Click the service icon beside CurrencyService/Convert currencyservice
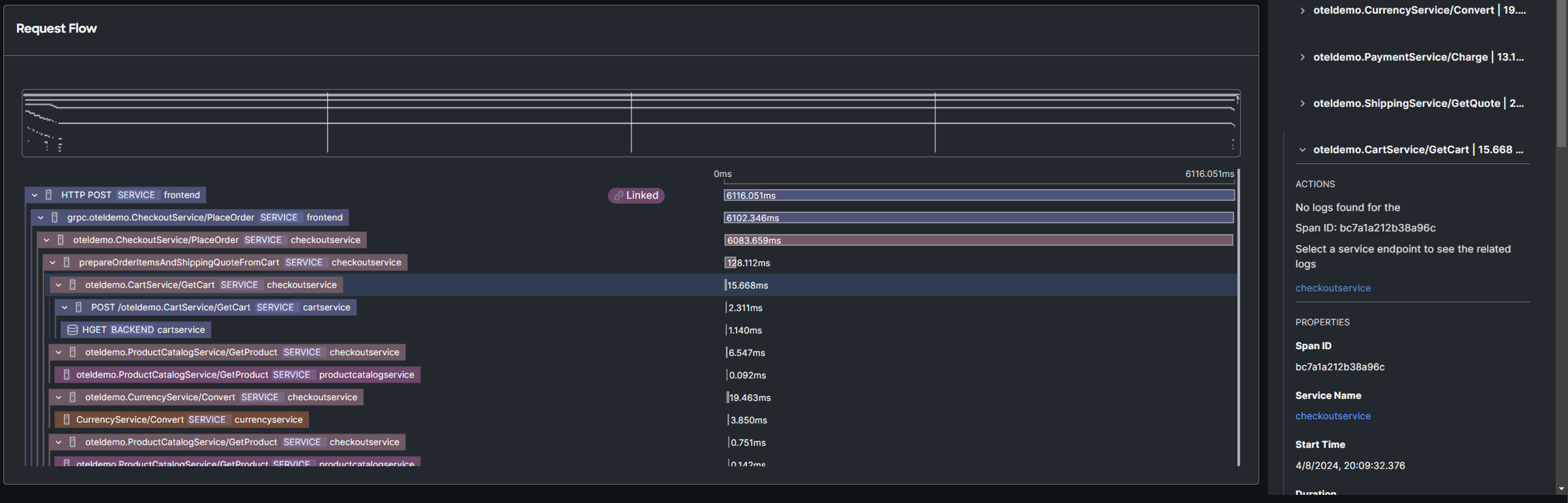 point(66,420)
